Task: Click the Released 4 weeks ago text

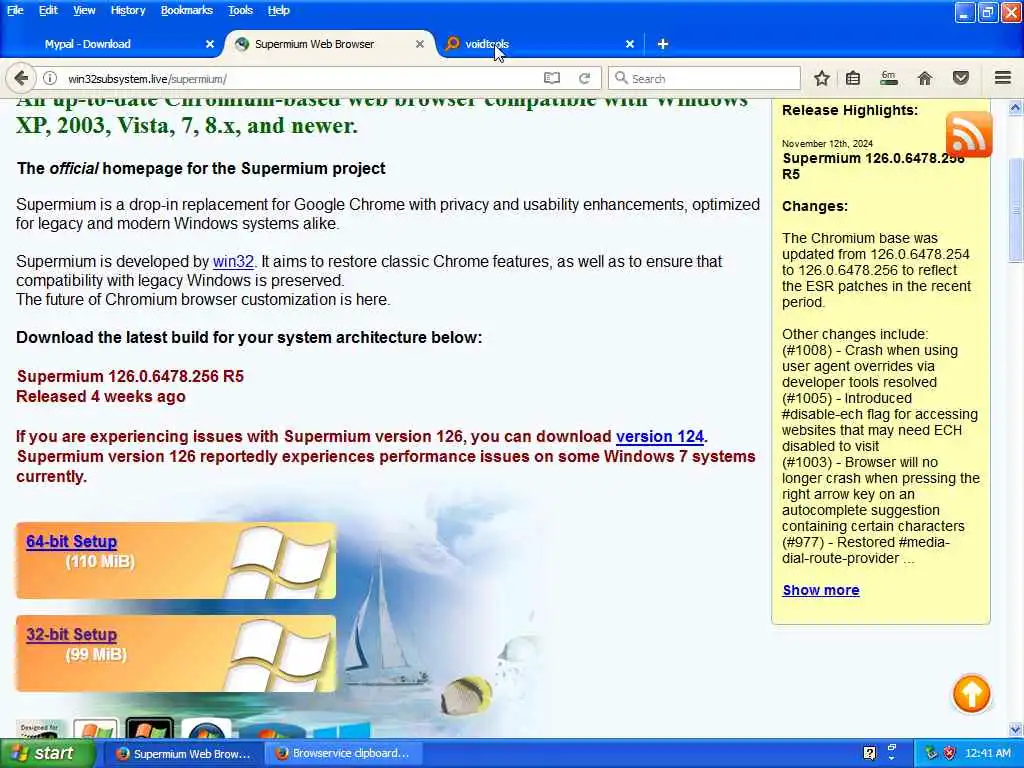Action: tap(101, 396)
